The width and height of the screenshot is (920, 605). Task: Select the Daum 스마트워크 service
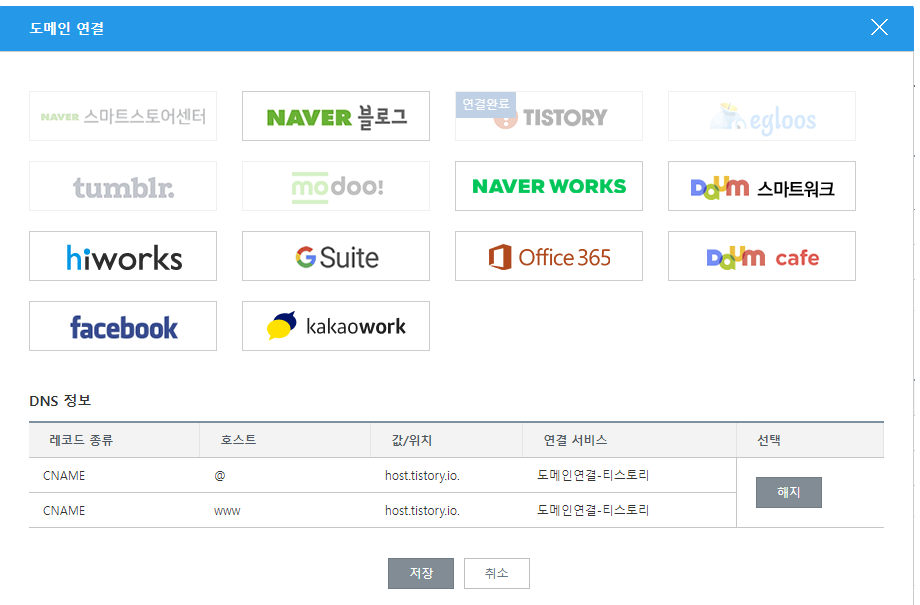click(x=761, y=186)
